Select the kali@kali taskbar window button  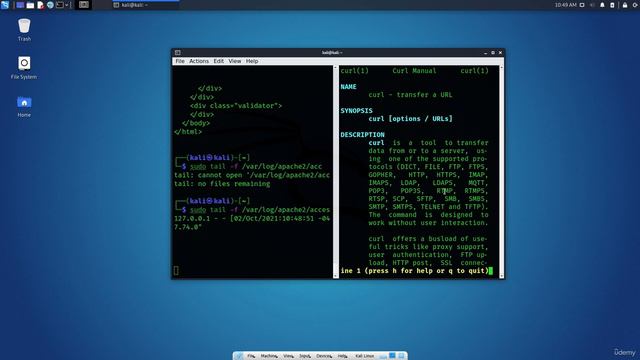tap(145, 5)
